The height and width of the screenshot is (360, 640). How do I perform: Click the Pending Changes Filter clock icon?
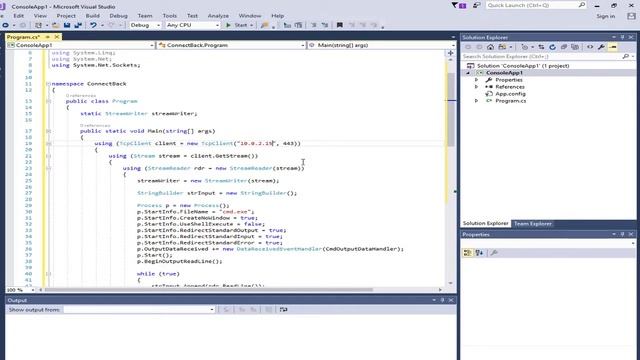click(525, 47)
